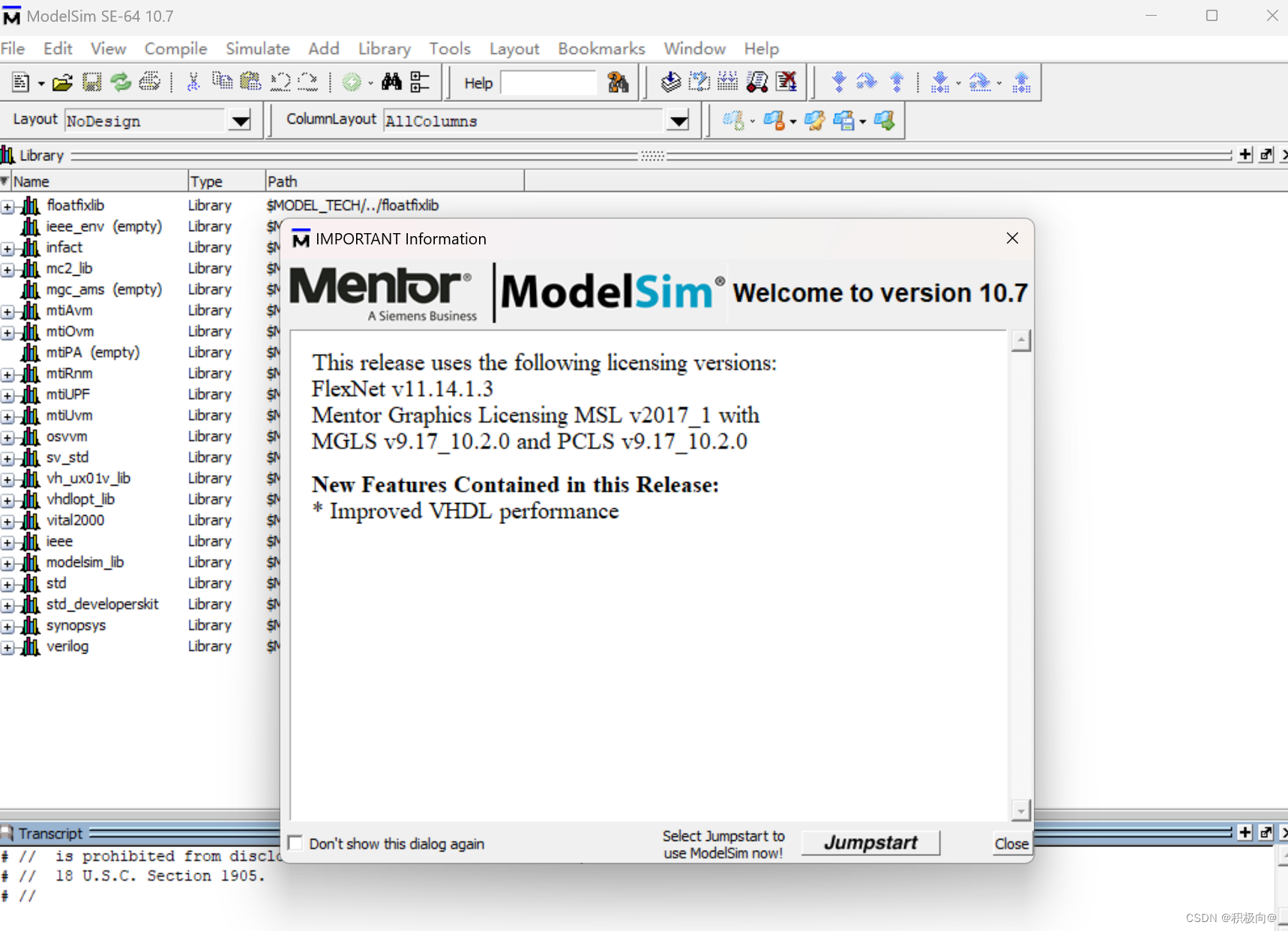This screenshot has height=931, width=1288.
Task: Click the Collapse All tree icon
Action: [x=421, y=82]
